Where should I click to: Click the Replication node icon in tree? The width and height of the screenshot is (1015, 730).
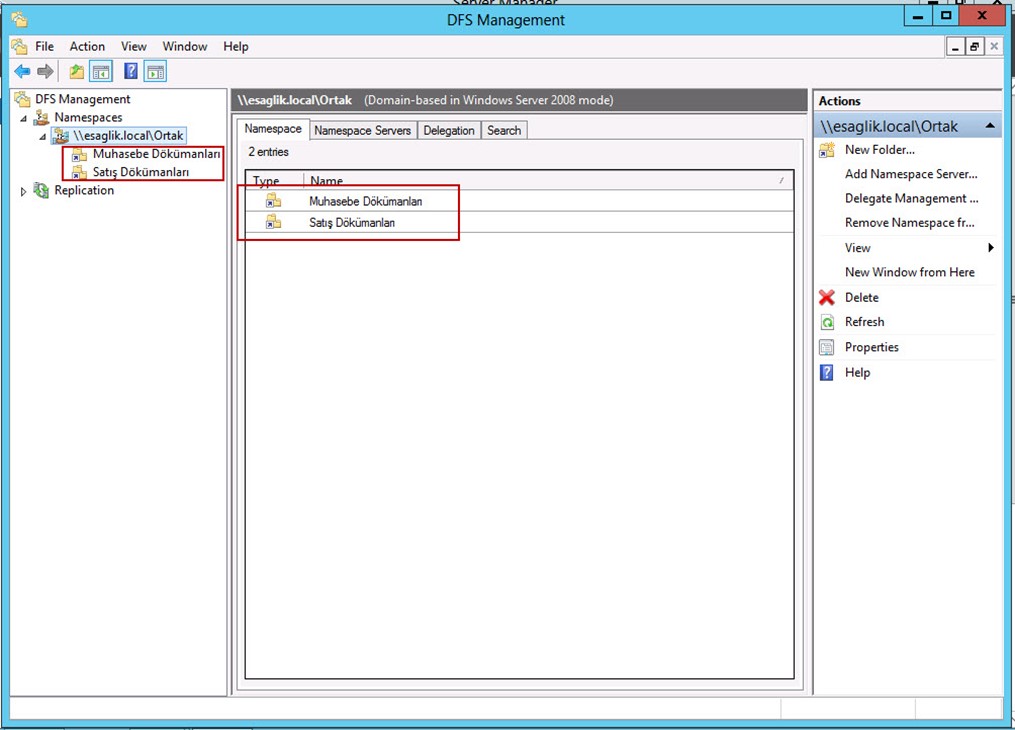(x=41, y=190)
